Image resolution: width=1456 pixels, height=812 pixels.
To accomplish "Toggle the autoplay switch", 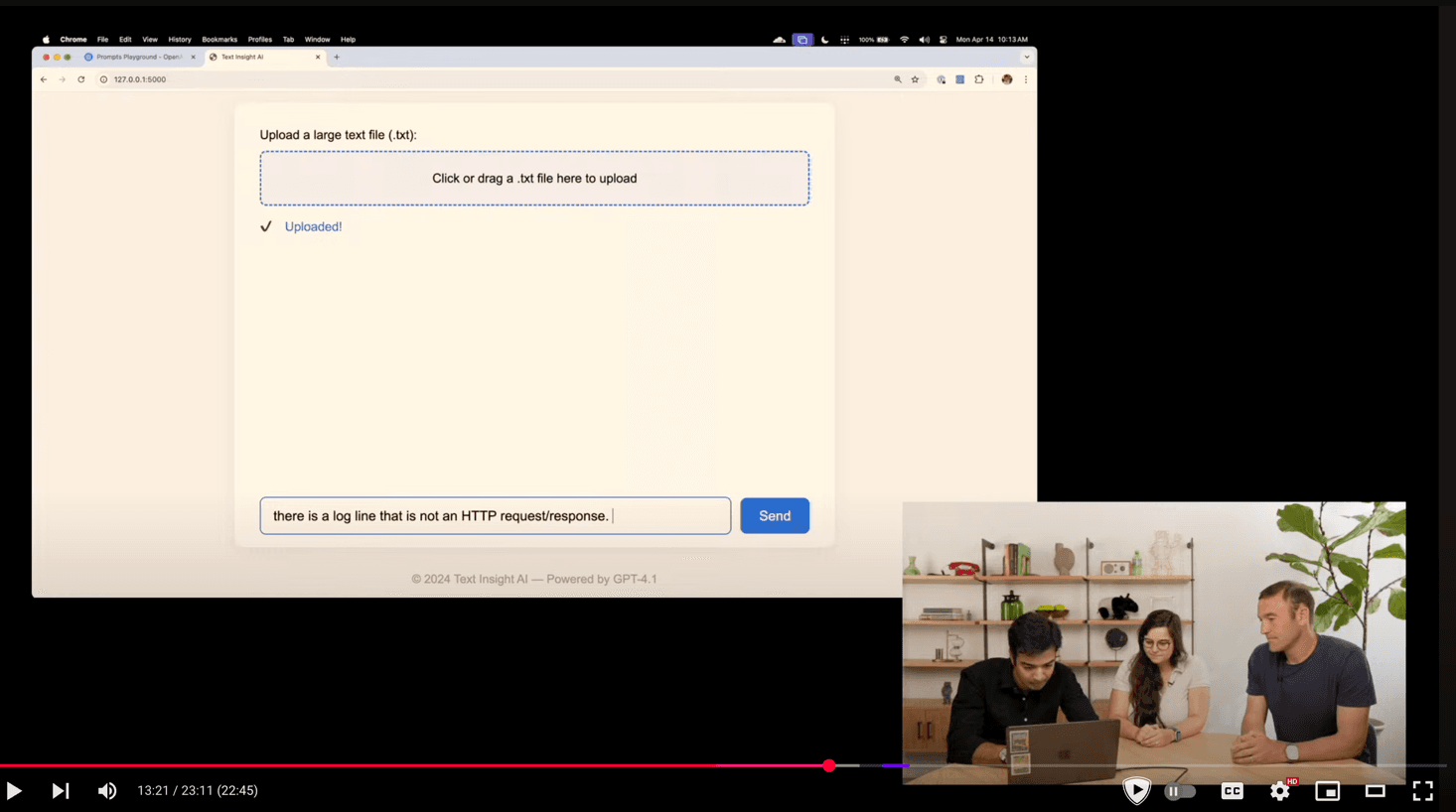I will click(x=1179, y=791).
